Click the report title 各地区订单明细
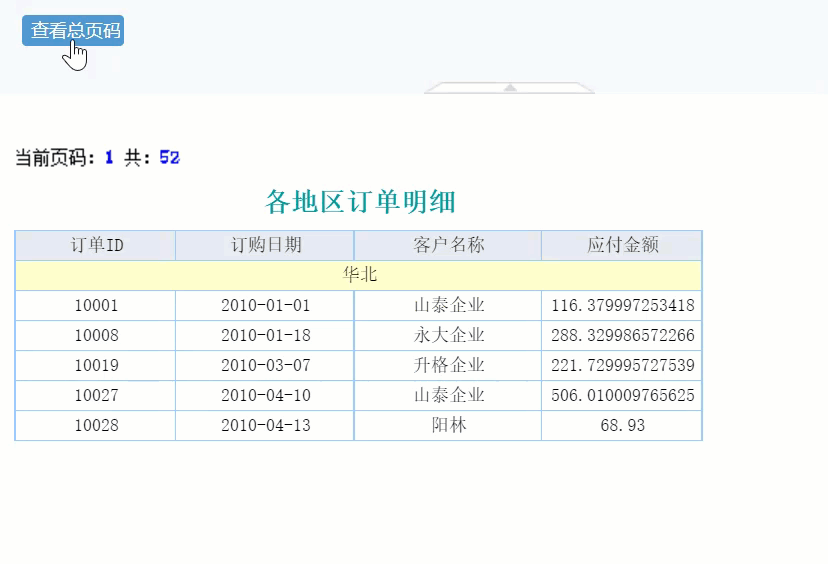The width and height of the screenshot is (828, 564). [x=360, y=202]
